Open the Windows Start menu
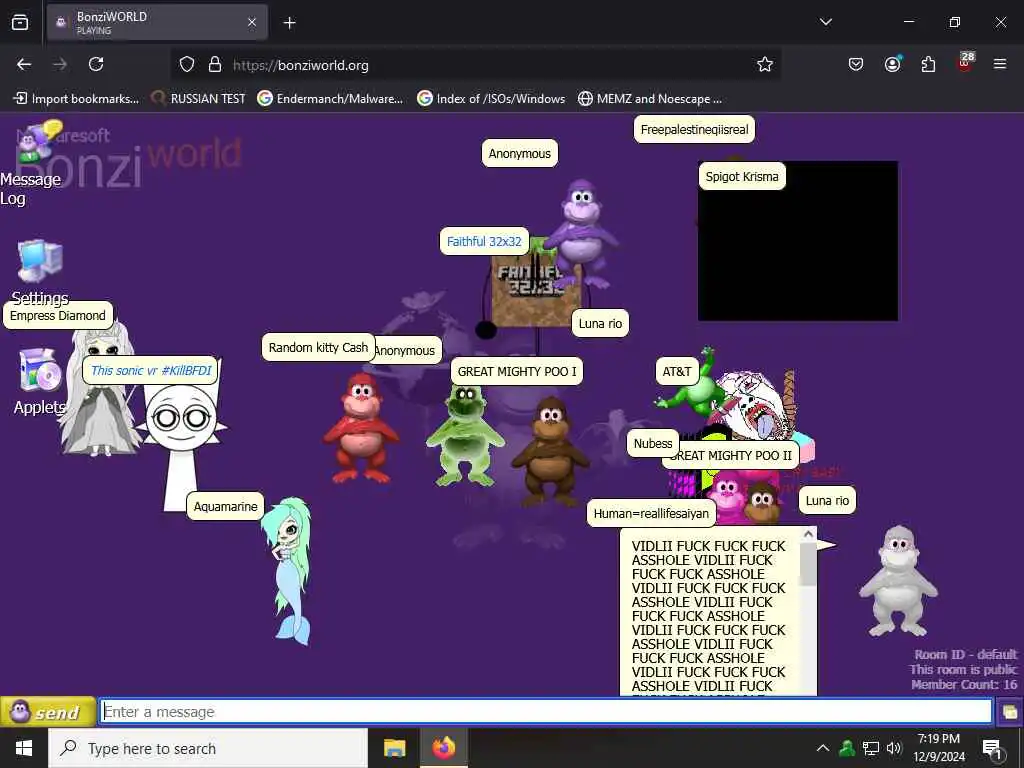1024x768 pixels. (24, 748)
